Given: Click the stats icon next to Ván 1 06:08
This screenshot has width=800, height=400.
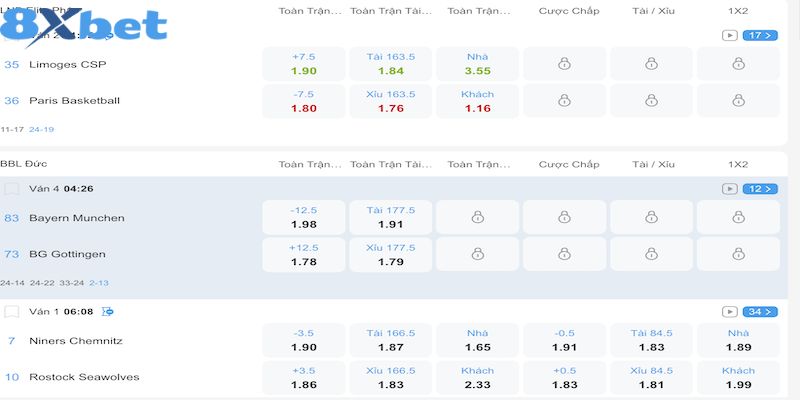Looking at the screenshot, I should coord(107,312).
